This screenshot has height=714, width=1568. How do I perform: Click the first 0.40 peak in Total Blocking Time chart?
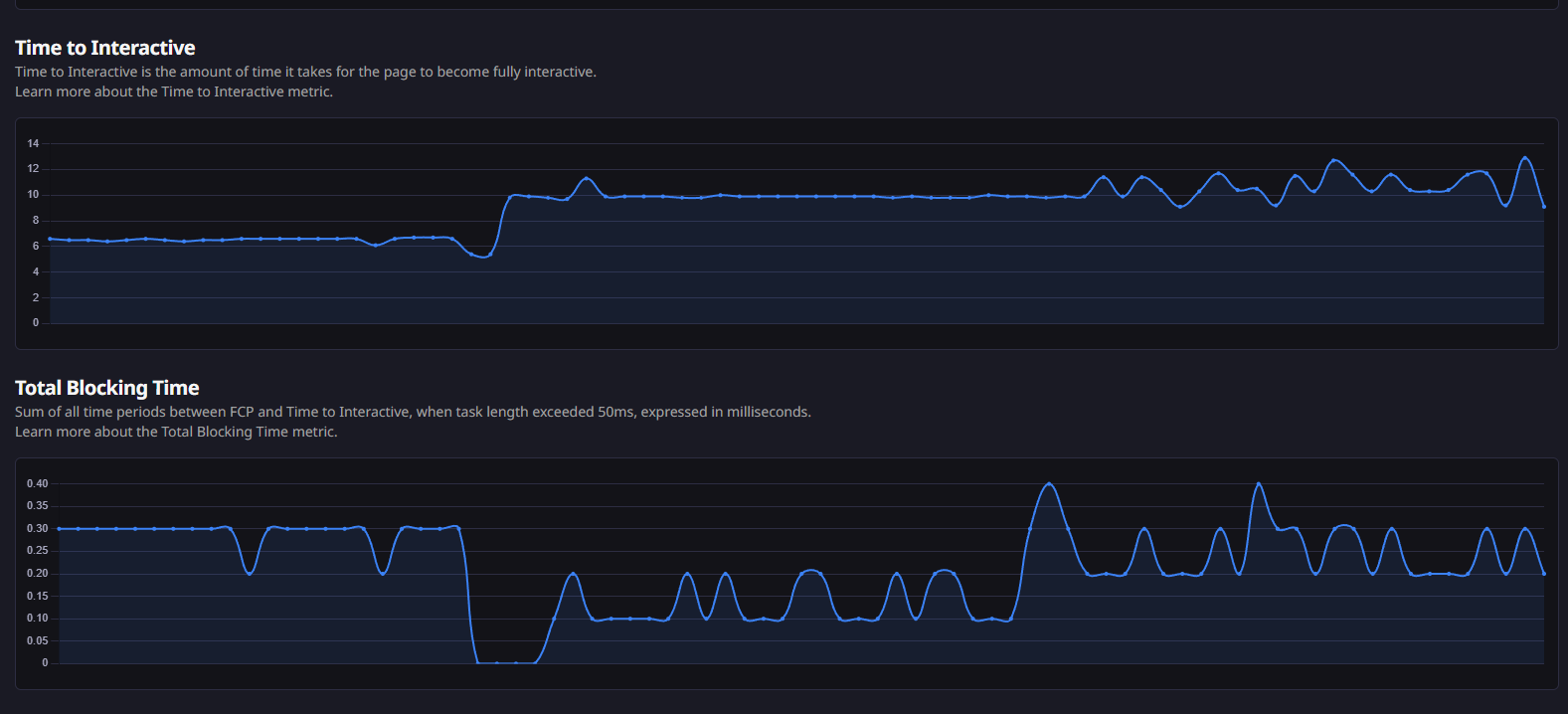click(x=1049, y=484)
